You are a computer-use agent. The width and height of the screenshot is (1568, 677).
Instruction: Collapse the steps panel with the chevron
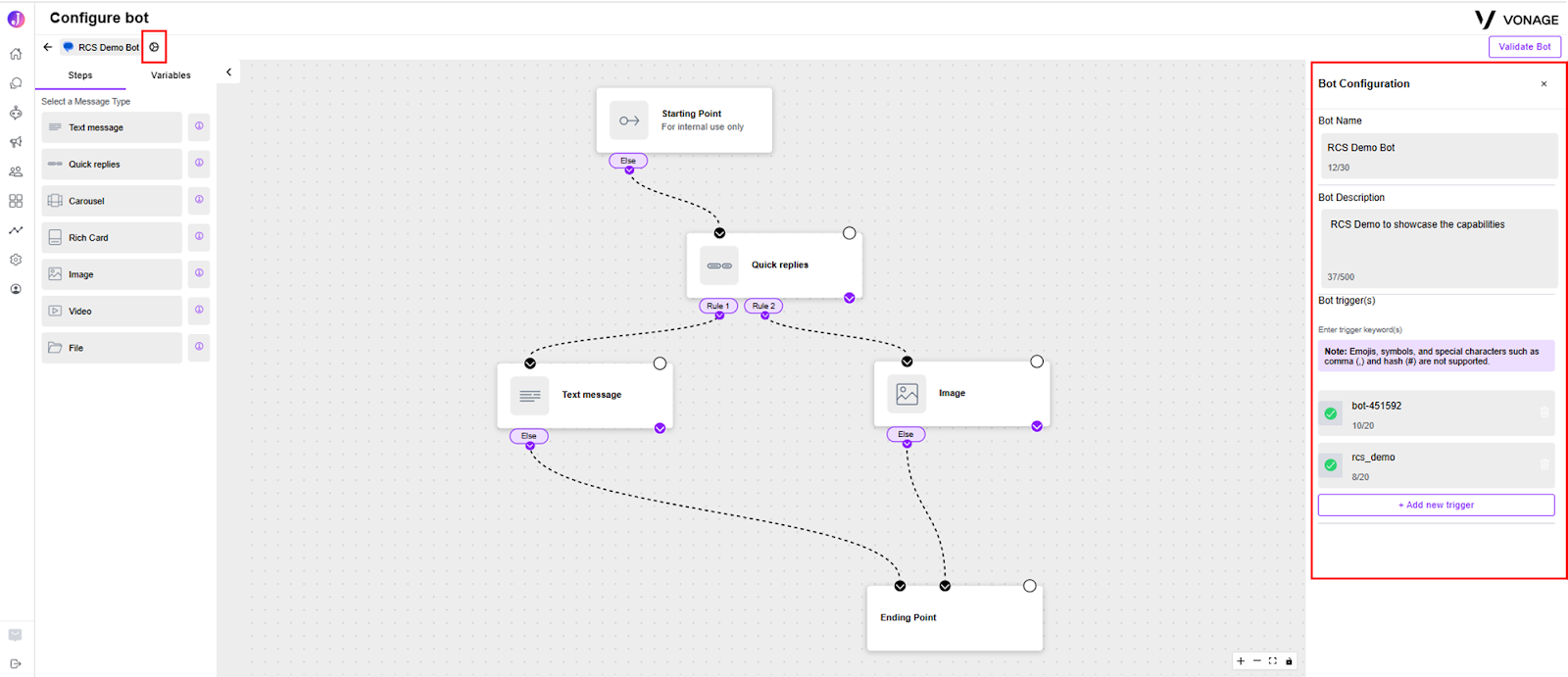coord(228,73)
